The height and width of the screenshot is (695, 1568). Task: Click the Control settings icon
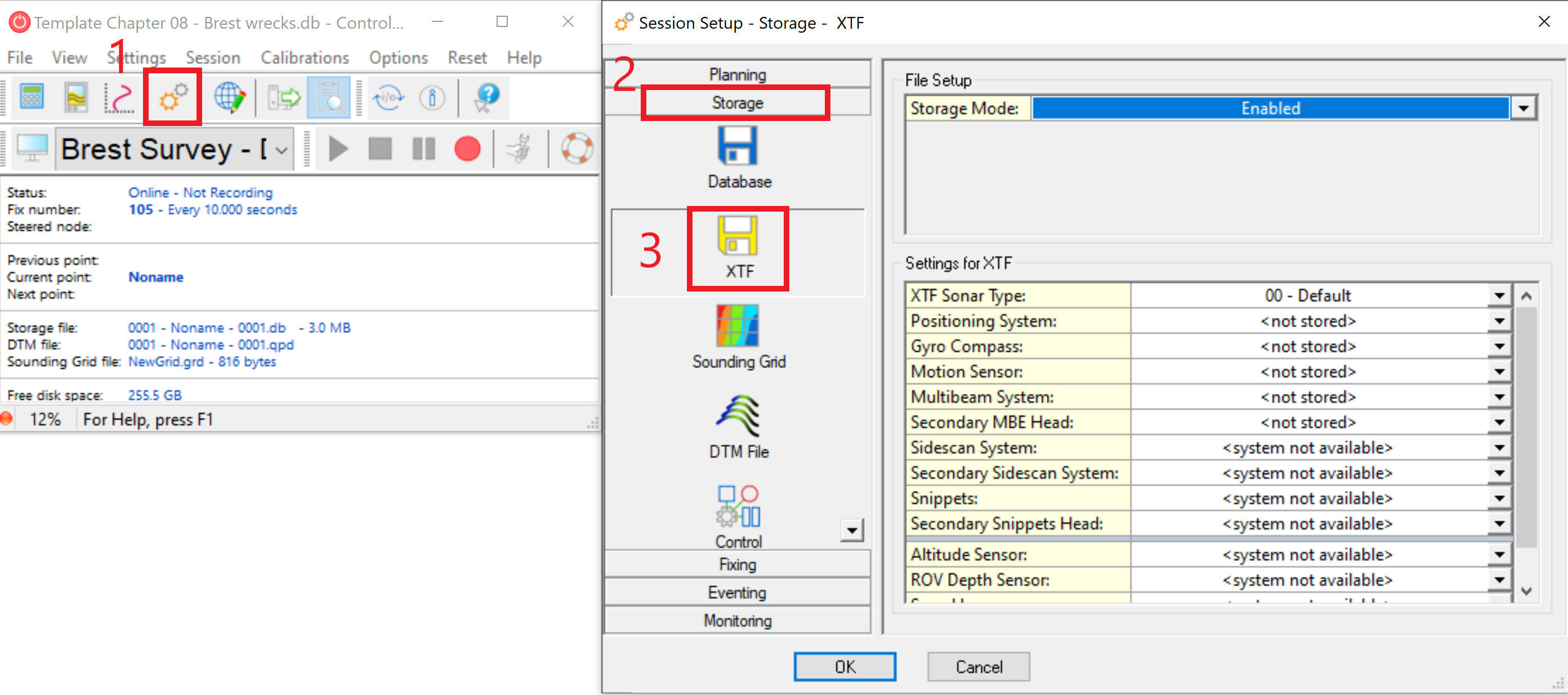click(x=738, y=506)
